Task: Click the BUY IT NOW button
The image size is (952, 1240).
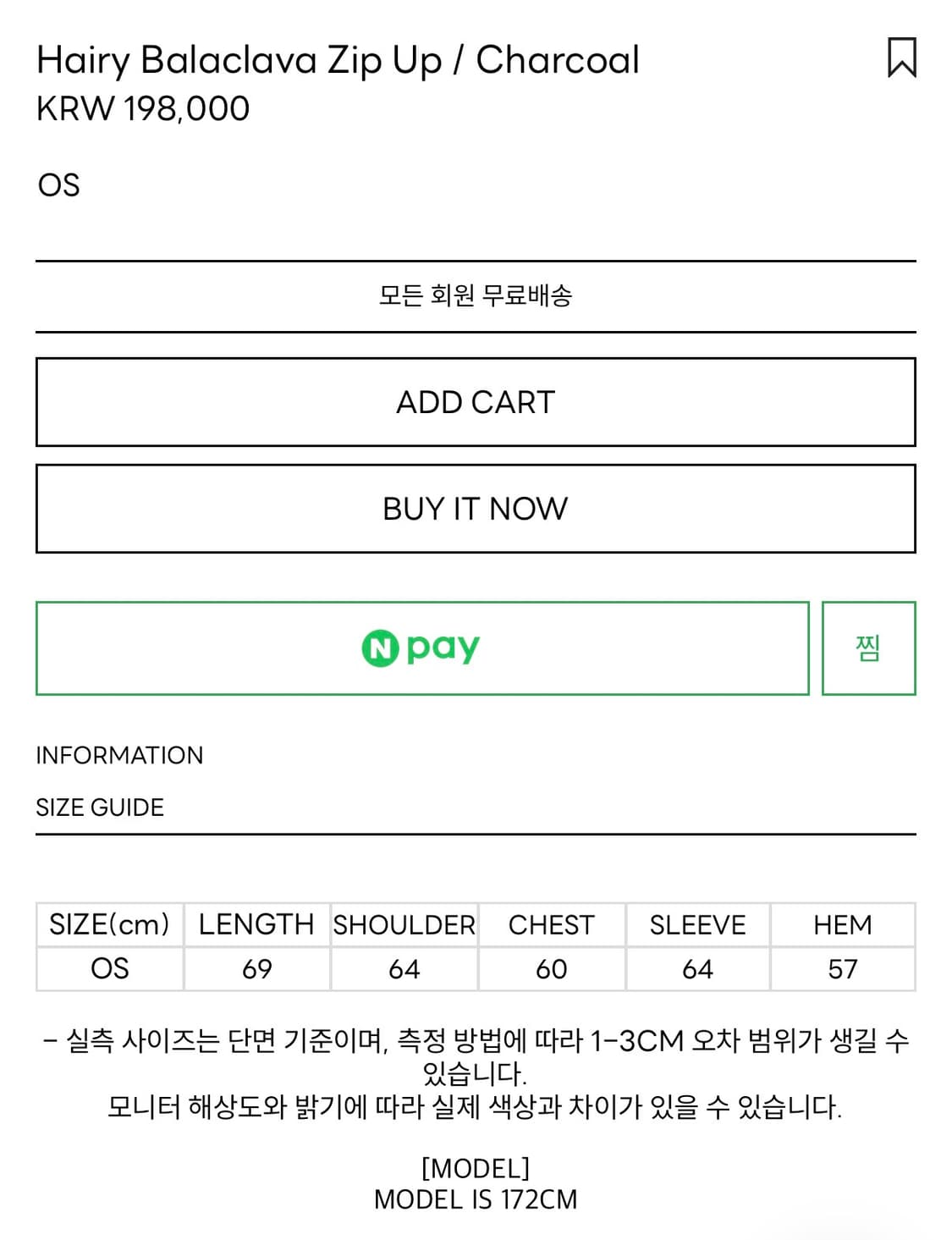Action: click(x=476, y=508)
